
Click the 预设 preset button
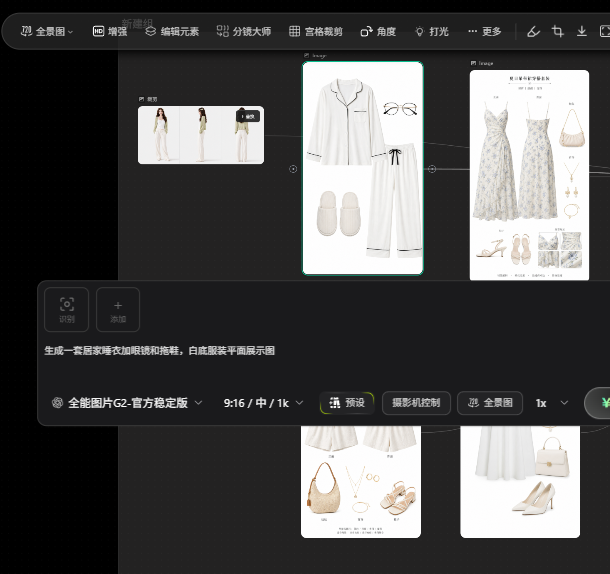pos(347,403)
